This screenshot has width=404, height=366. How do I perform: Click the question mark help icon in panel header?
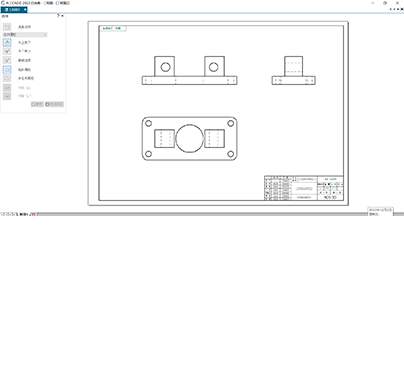click(x=58, y=16)
